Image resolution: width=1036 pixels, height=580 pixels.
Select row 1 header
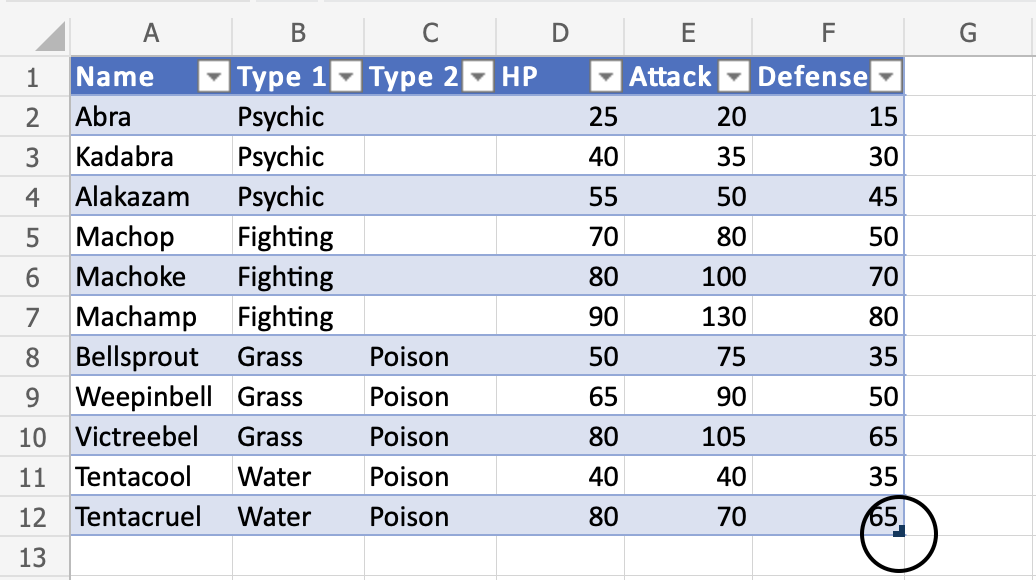(x=33, y=77)
